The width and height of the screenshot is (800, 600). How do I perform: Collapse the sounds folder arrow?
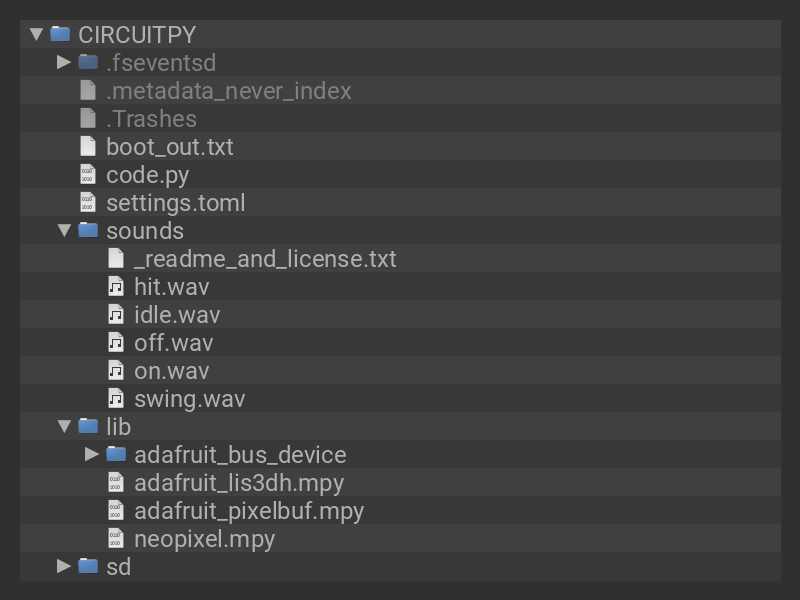pyautogui.click(x=64, y=230)
